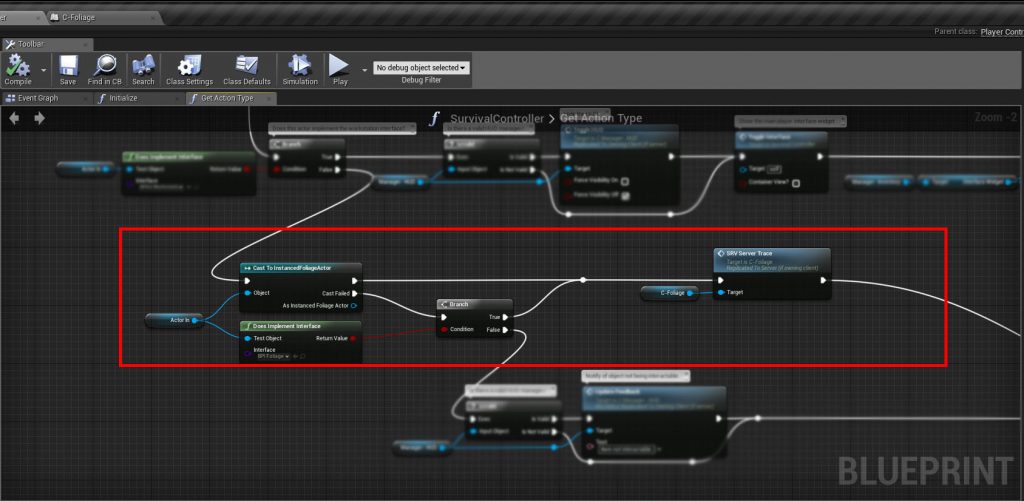Open Class Defaults from the toolbar
Viewport: 1024px width, 501px height.
click(246, 66)
